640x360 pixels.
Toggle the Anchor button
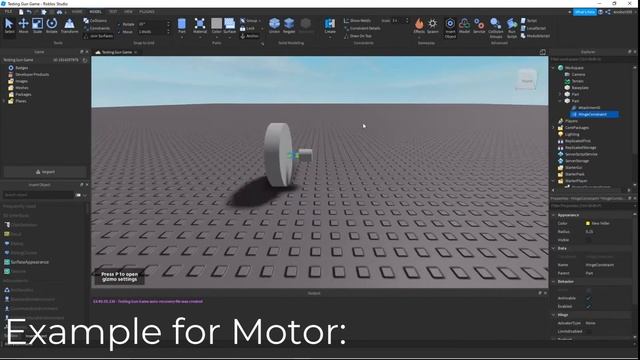click(249, 36)
